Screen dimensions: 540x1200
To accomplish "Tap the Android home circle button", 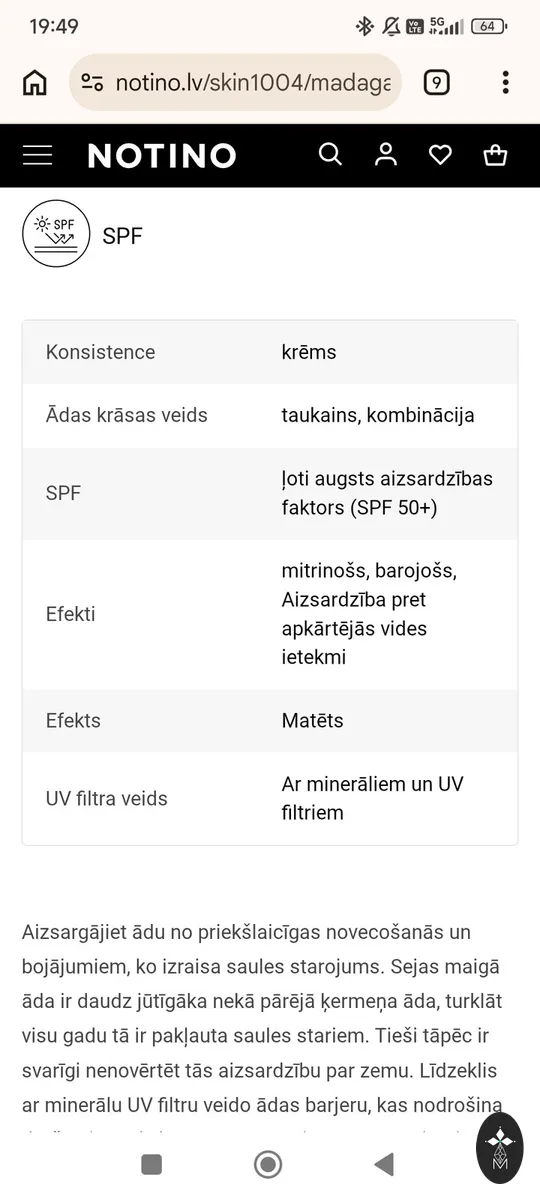I will [x=268, y=1164].
